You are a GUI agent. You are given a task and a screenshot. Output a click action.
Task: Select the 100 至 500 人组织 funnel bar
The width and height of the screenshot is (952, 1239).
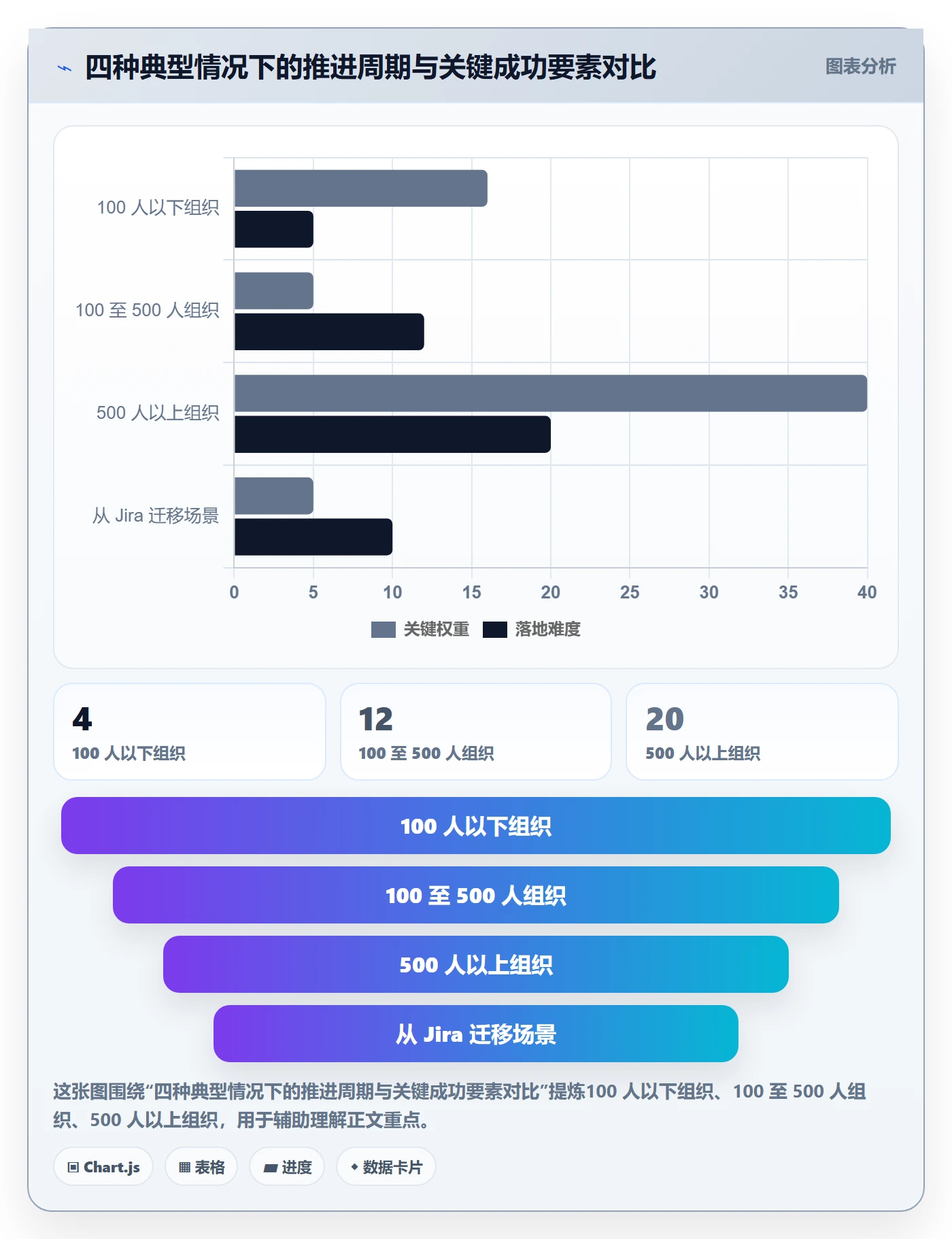476,895
